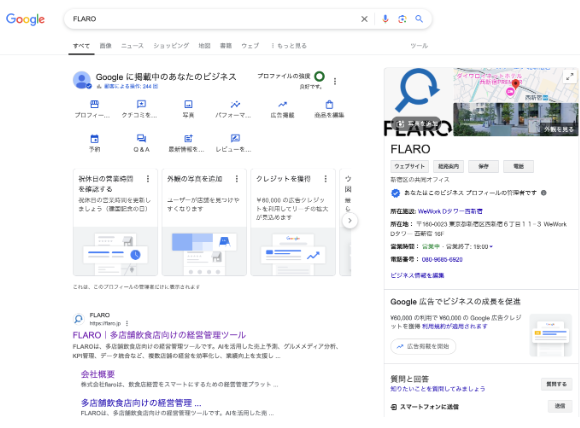Open the 広告掲載 (advertise) icon

[x=282, y=104]
